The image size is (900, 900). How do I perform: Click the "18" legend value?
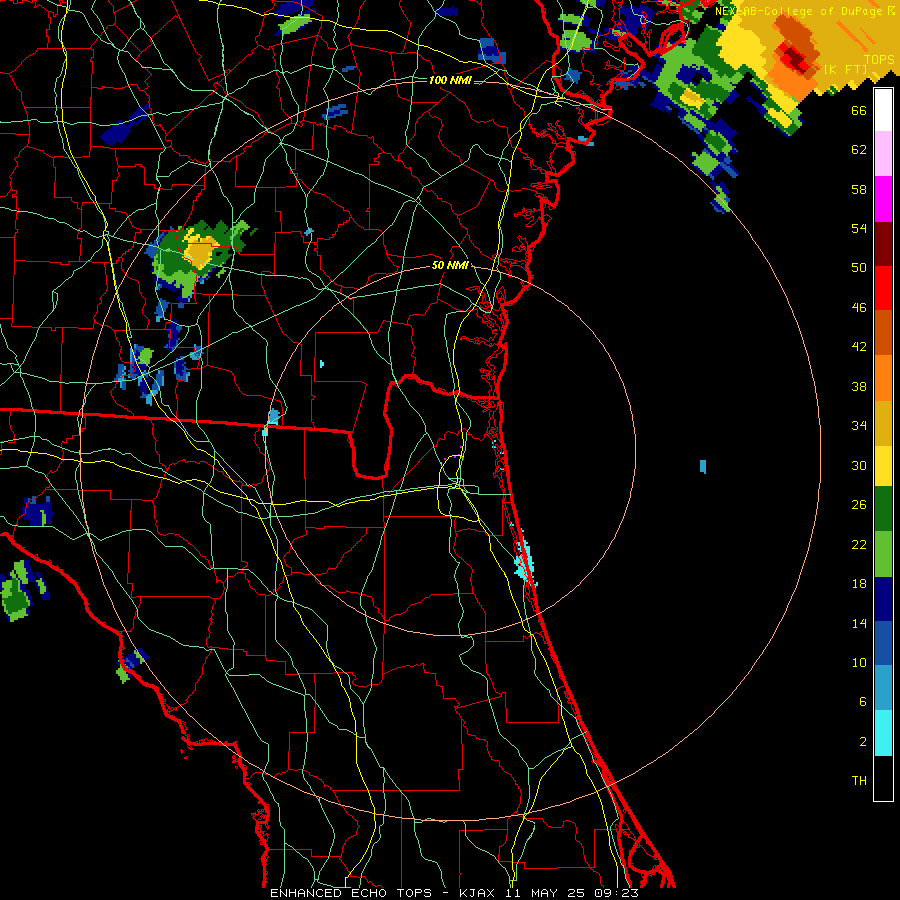859,584
